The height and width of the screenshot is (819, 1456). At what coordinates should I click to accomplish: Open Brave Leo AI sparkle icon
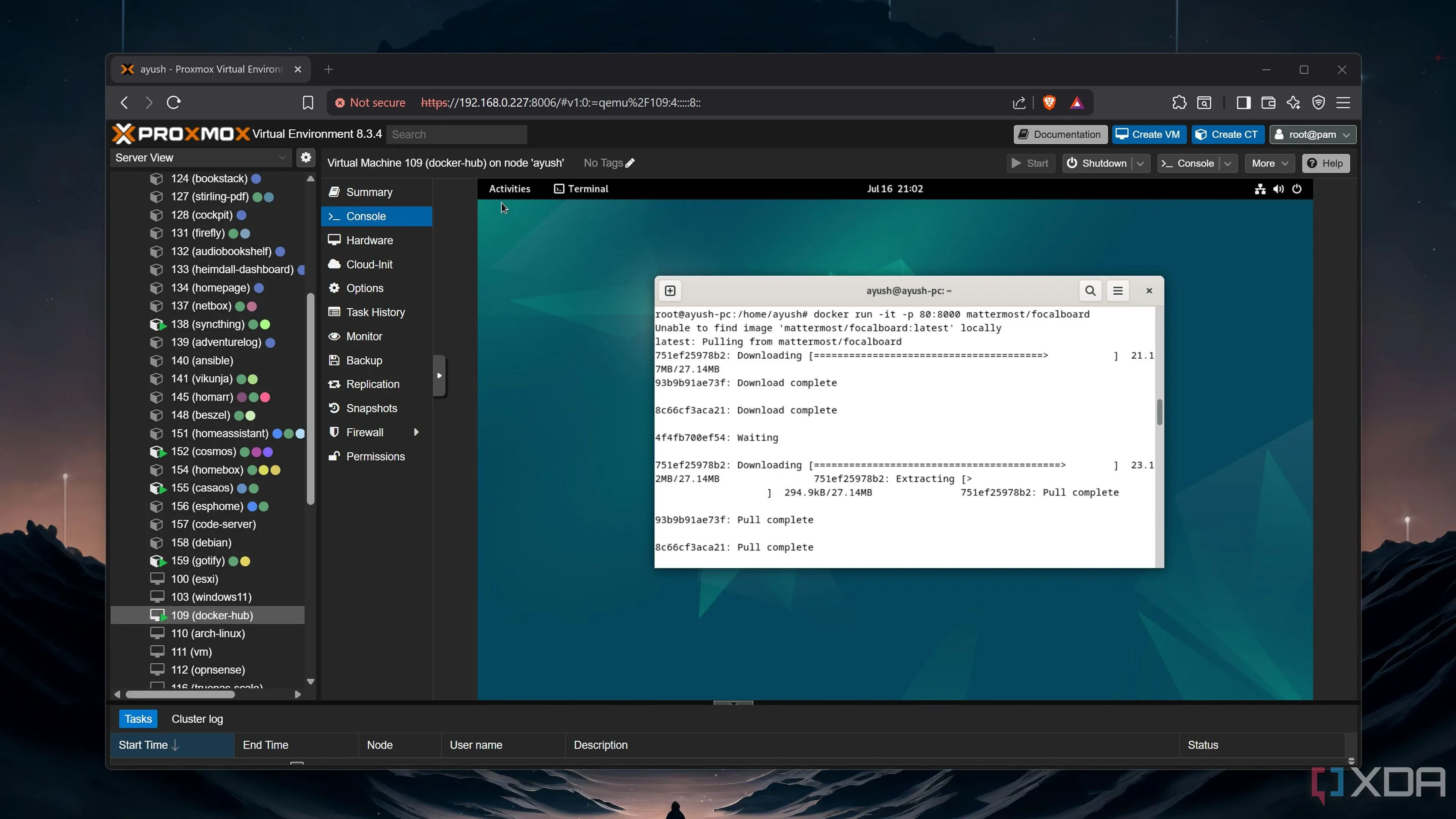click(x=1293, y=102)
